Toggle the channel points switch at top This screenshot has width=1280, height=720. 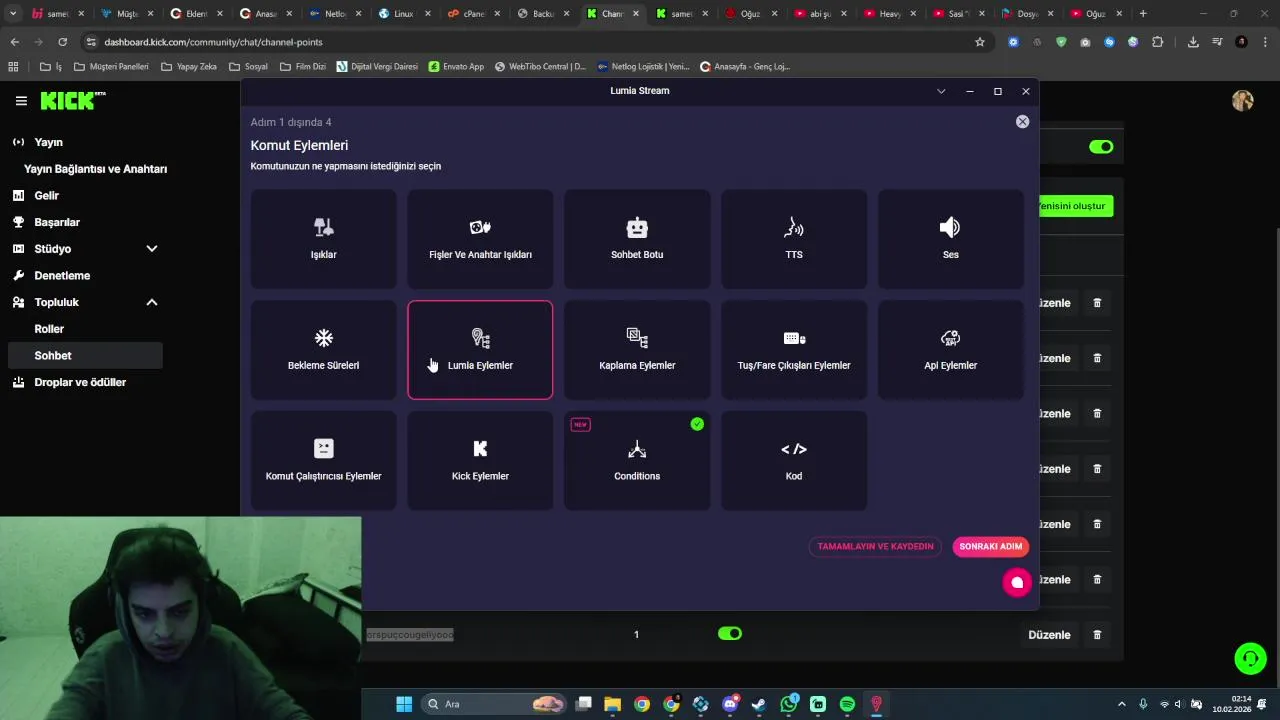click(1101, 147)
